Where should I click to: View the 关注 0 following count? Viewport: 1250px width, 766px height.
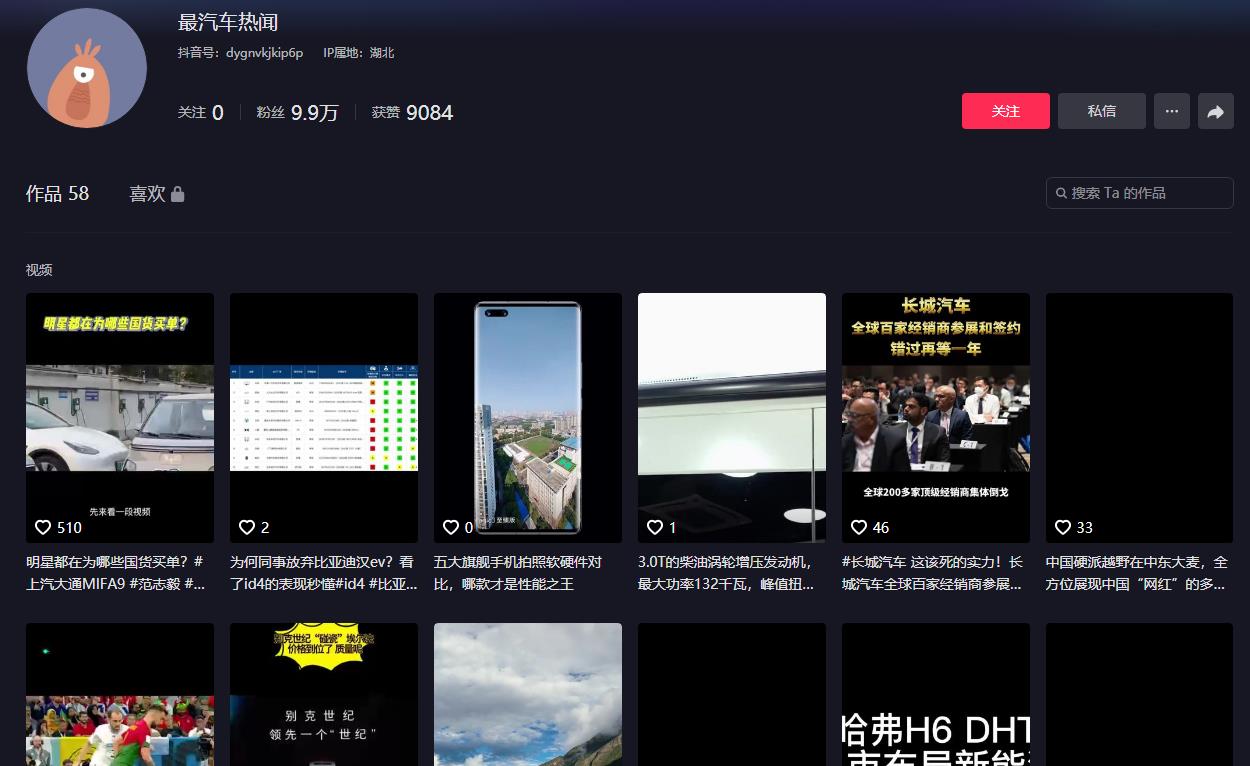(200, 113)
